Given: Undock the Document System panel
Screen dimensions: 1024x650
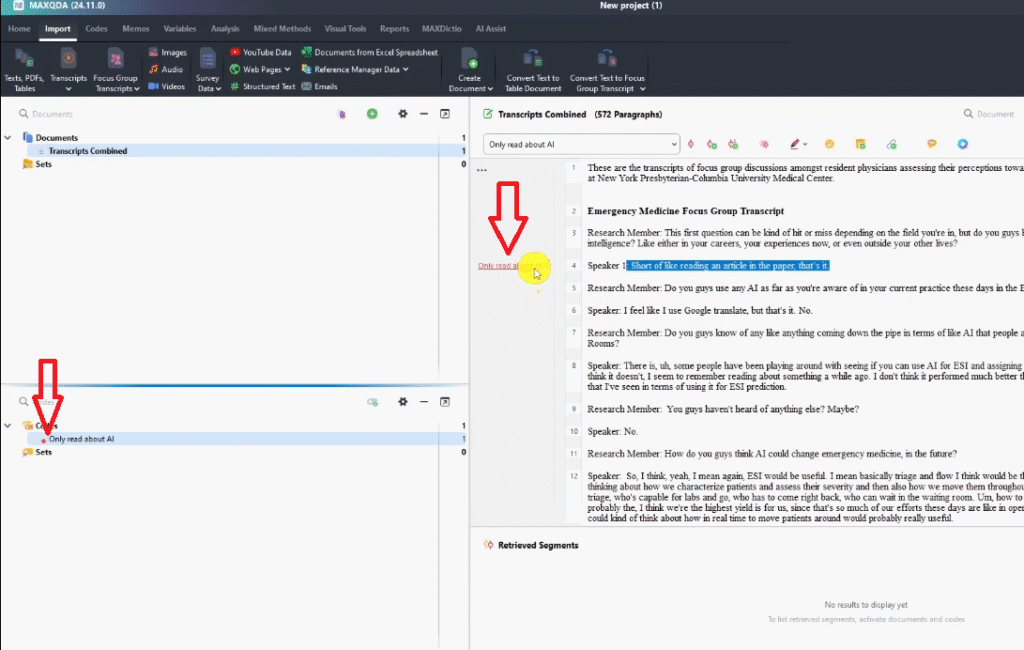Looking at the screenshot, I should 444,114.
